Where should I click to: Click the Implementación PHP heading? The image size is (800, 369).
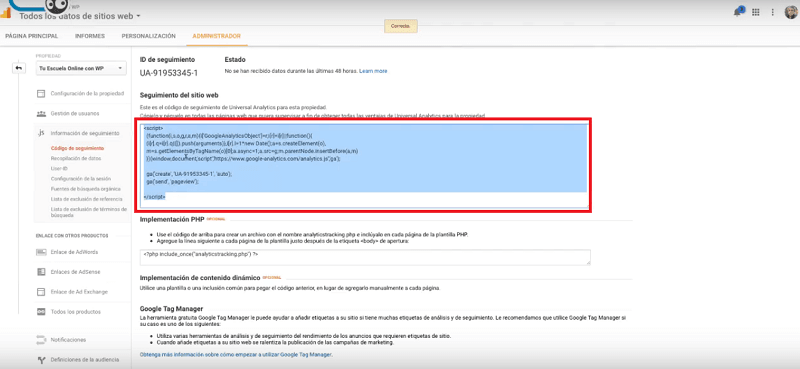[172, 219]
